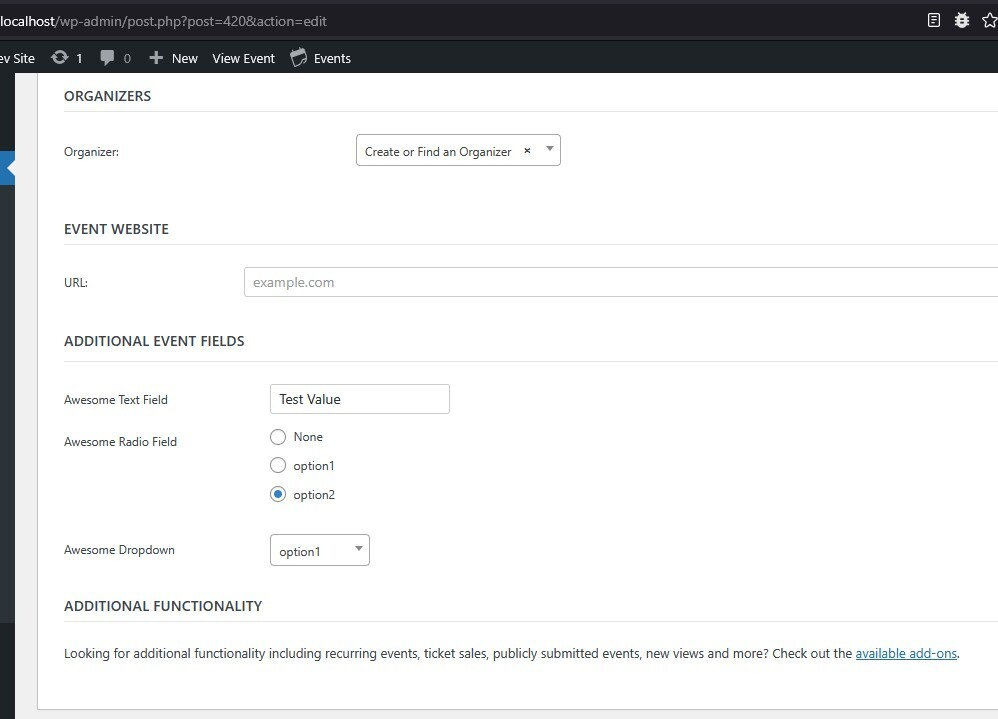
Task: Open WordPress updates via the refresh icon
Action: (x=60, y=57)
